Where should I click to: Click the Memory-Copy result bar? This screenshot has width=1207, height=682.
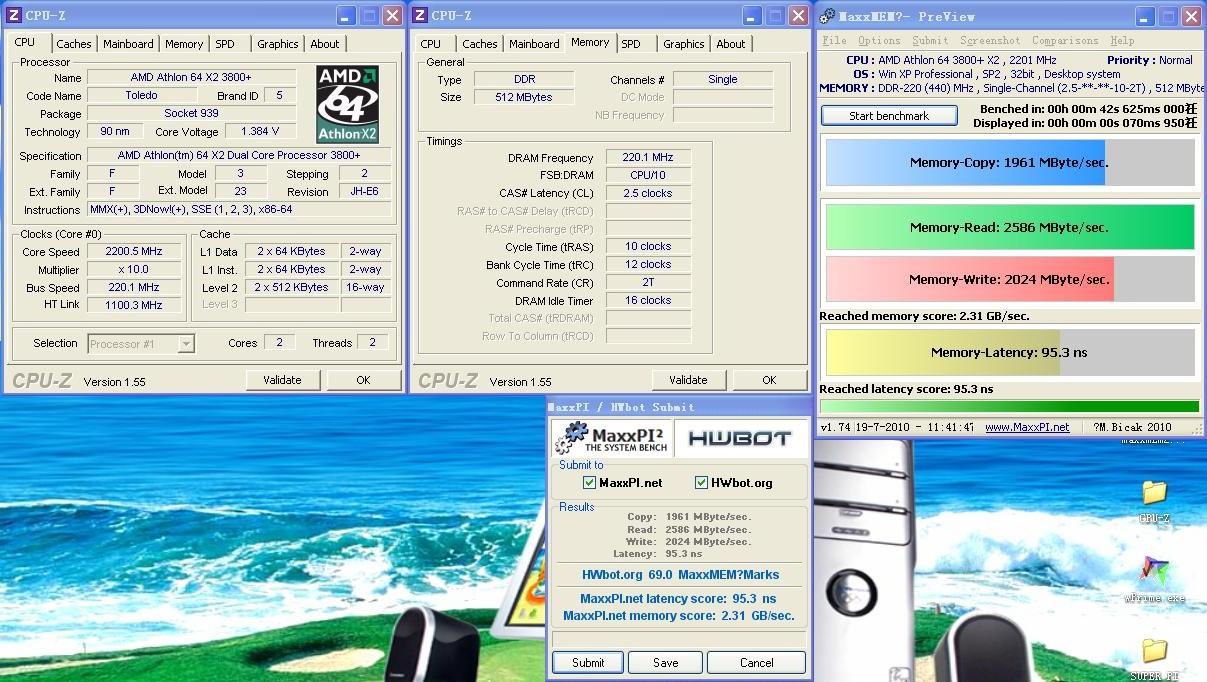(x=1010, y=162)
